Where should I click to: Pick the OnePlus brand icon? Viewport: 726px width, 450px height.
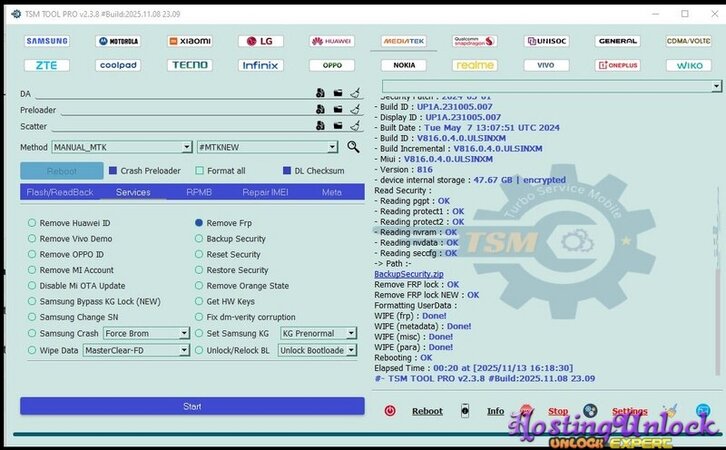click(618, 65)
